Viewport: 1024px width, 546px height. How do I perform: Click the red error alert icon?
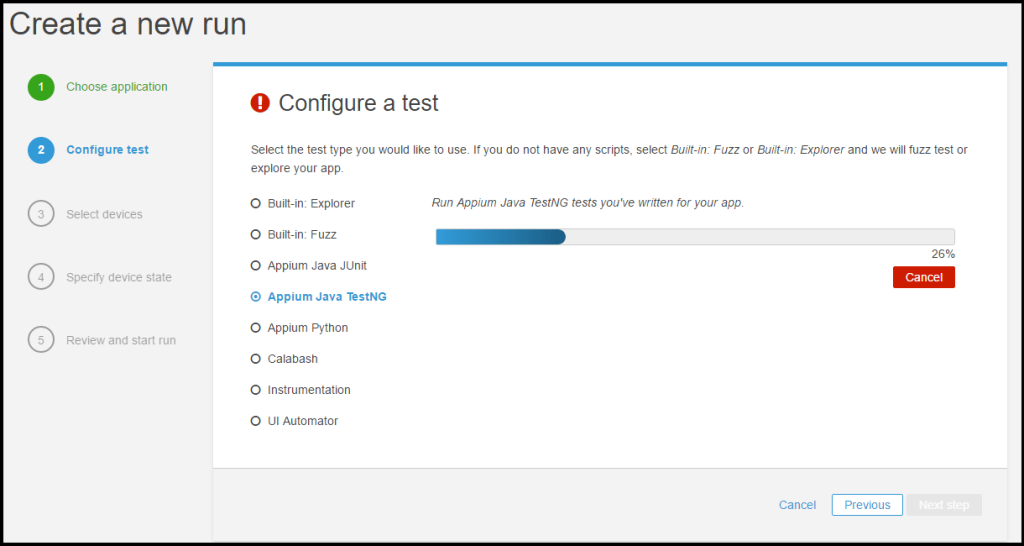pyautogui.click(x=260, y=102)
